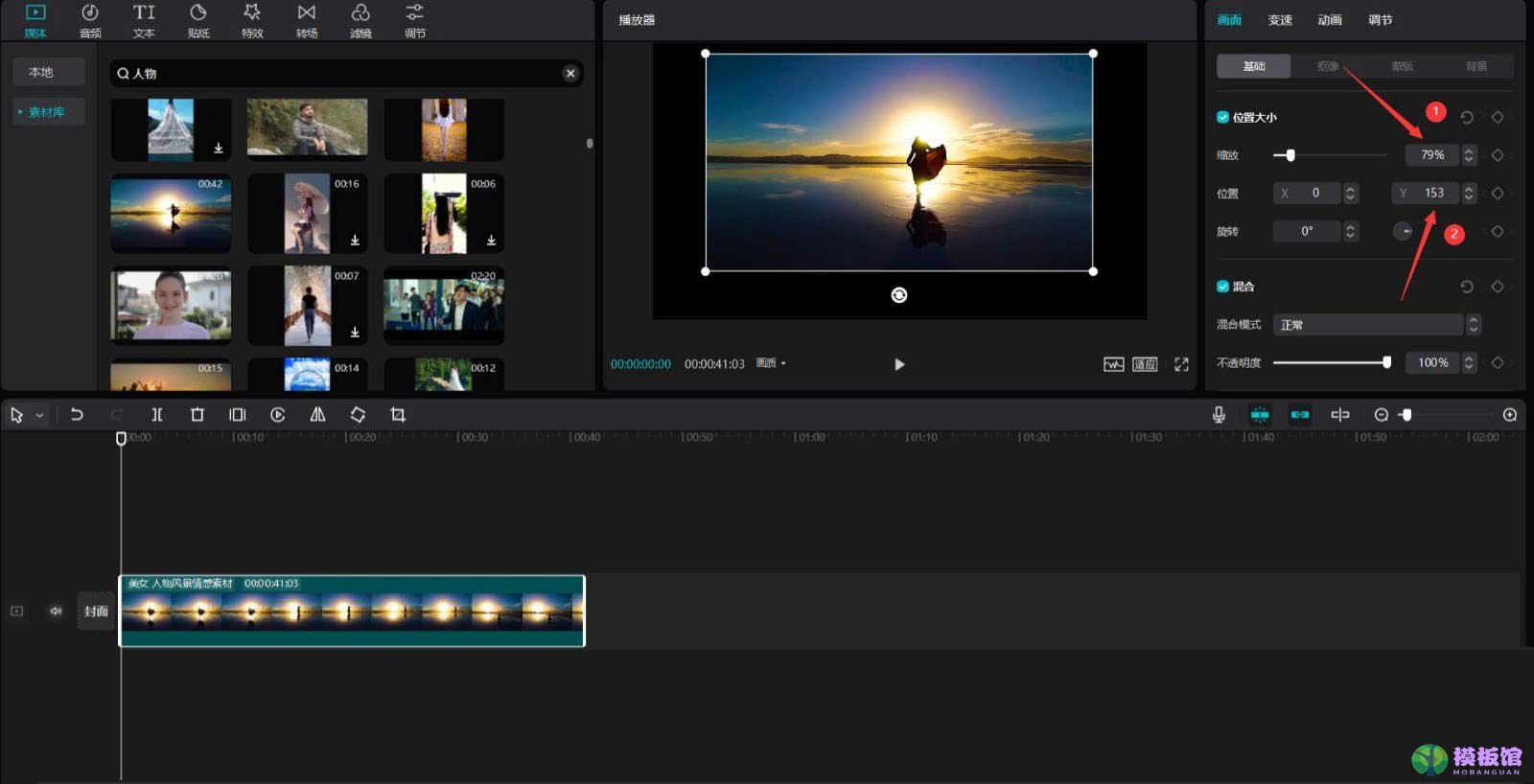Screen dimensions: 1534x784
Task: Show the waveform scope in player
Action: (x=1113, y=364)
